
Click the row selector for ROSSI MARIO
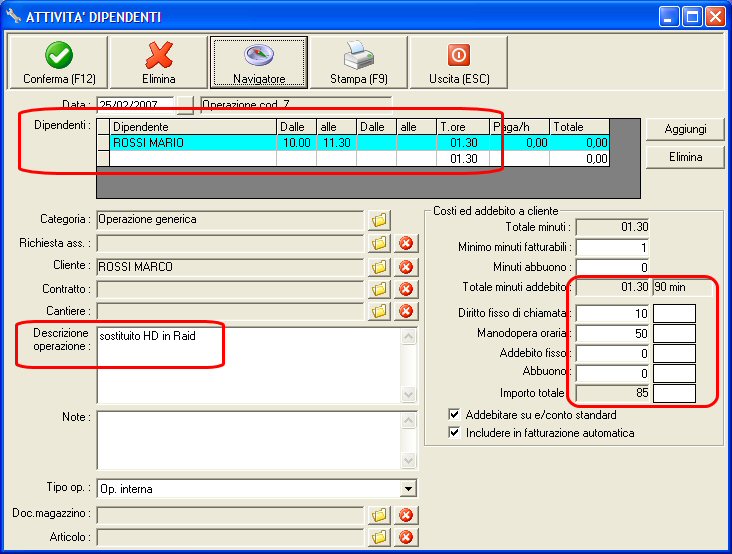tap(103, 143)
